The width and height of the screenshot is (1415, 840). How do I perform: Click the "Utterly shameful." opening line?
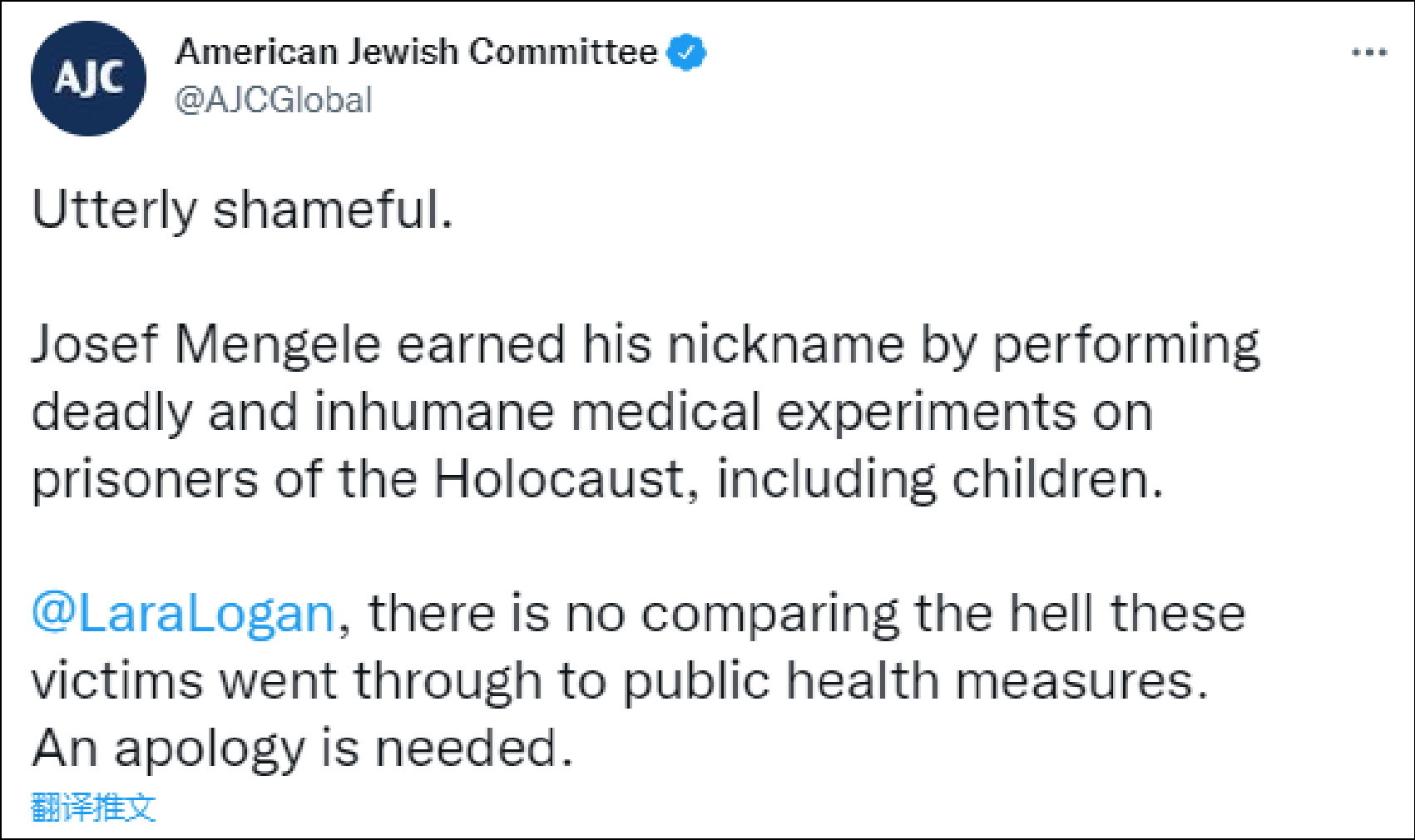242,209
